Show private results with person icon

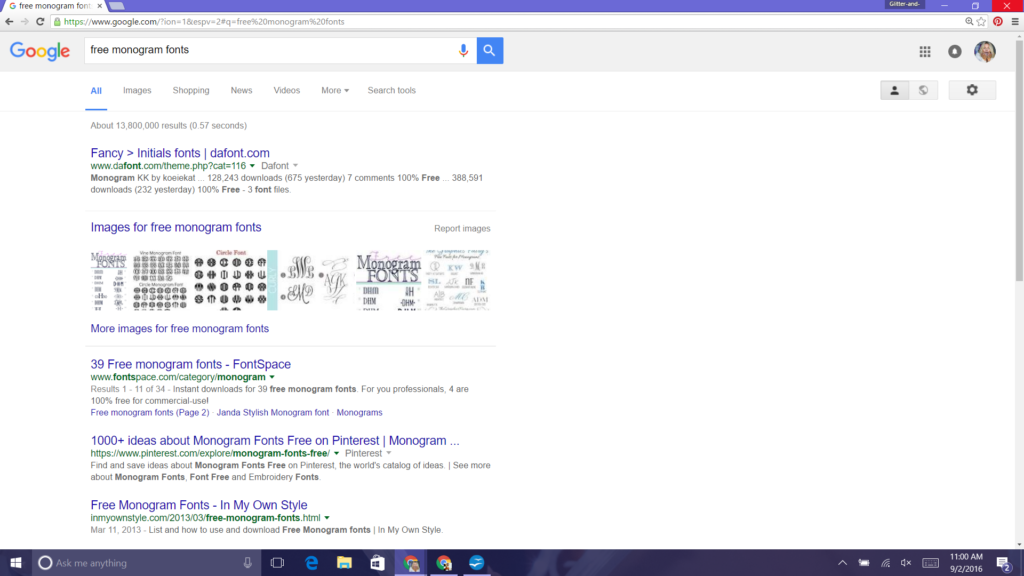tap(895, 90)
